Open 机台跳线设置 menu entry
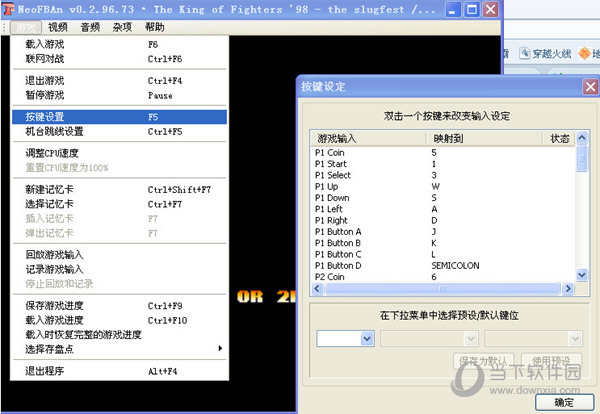The image size is (600, 414). point(119,132)
